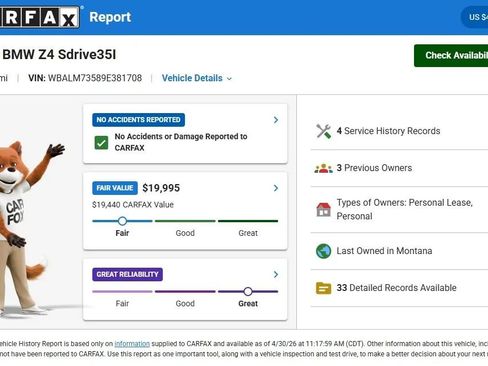Click the globe icon beside Last Owned in Montana

point(323,251)
